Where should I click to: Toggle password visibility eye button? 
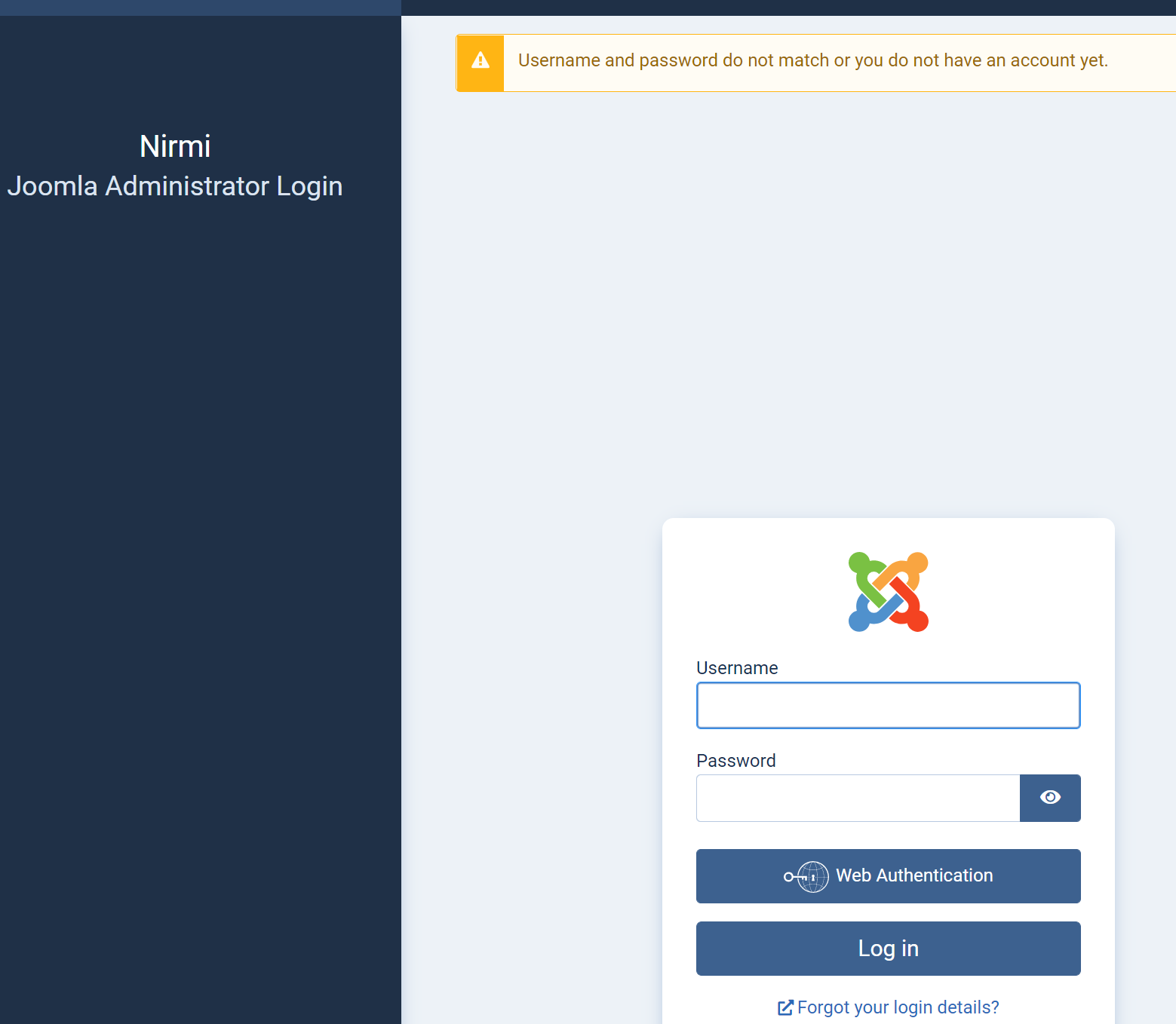point(1050,798)
